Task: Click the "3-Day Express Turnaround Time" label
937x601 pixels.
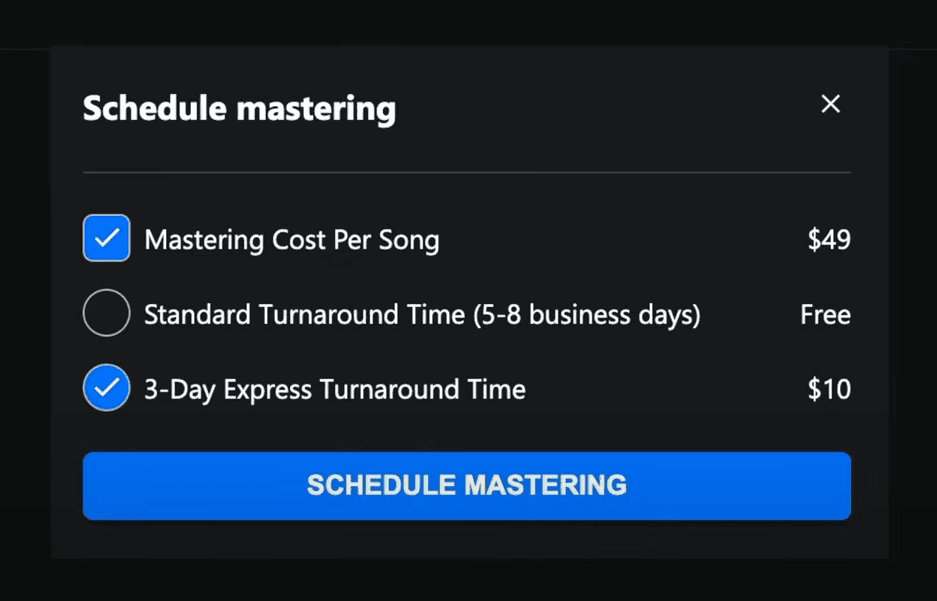Action: [334, 389]
